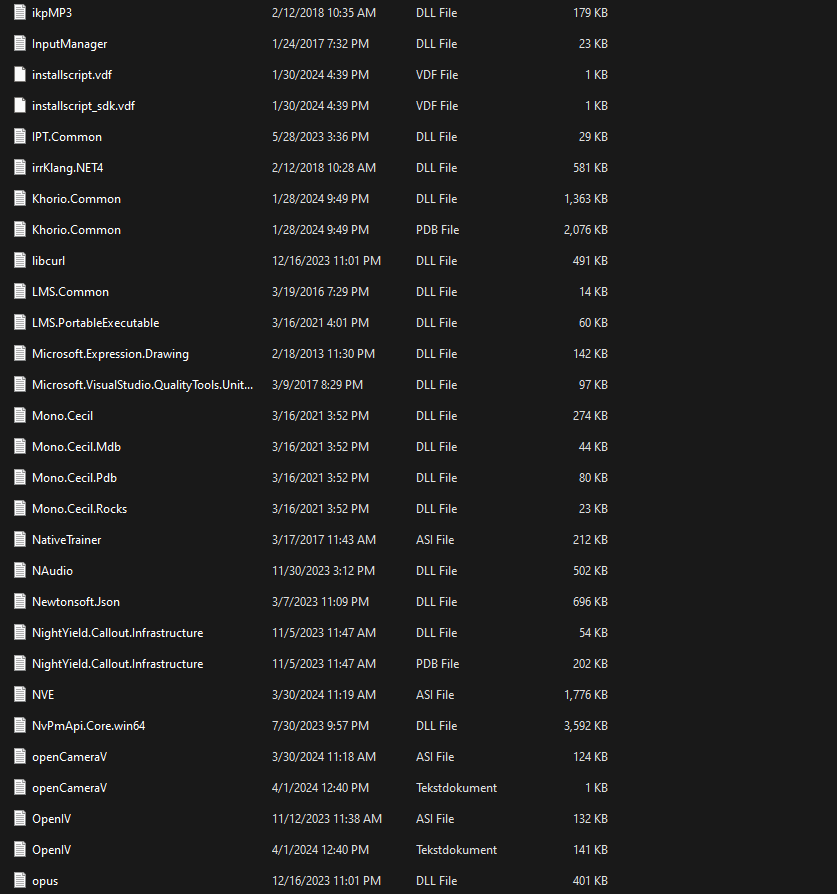Viewport: 837px width, 894px height.
Task: Click the NAudio file icon
Action: 20,571
